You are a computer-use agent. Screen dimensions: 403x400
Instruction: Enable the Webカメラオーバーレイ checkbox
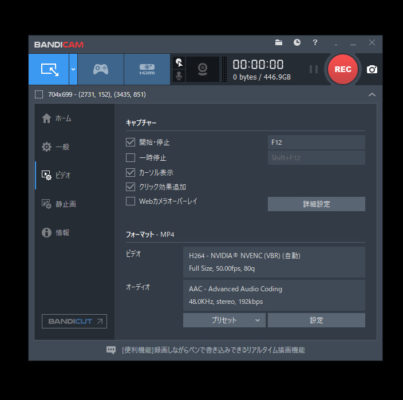tap(130, 201)
